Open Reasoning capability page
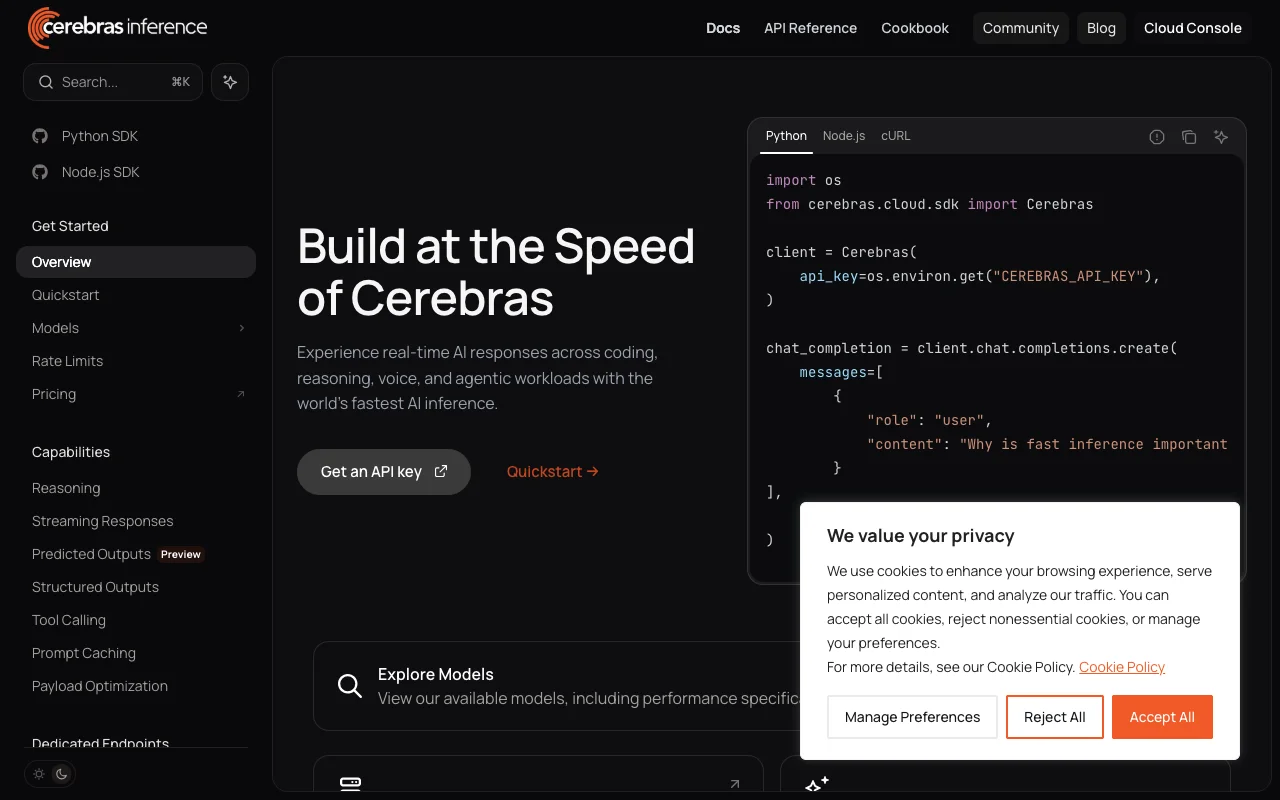Viewport: 1280px width, 800px height. [136, 488]
